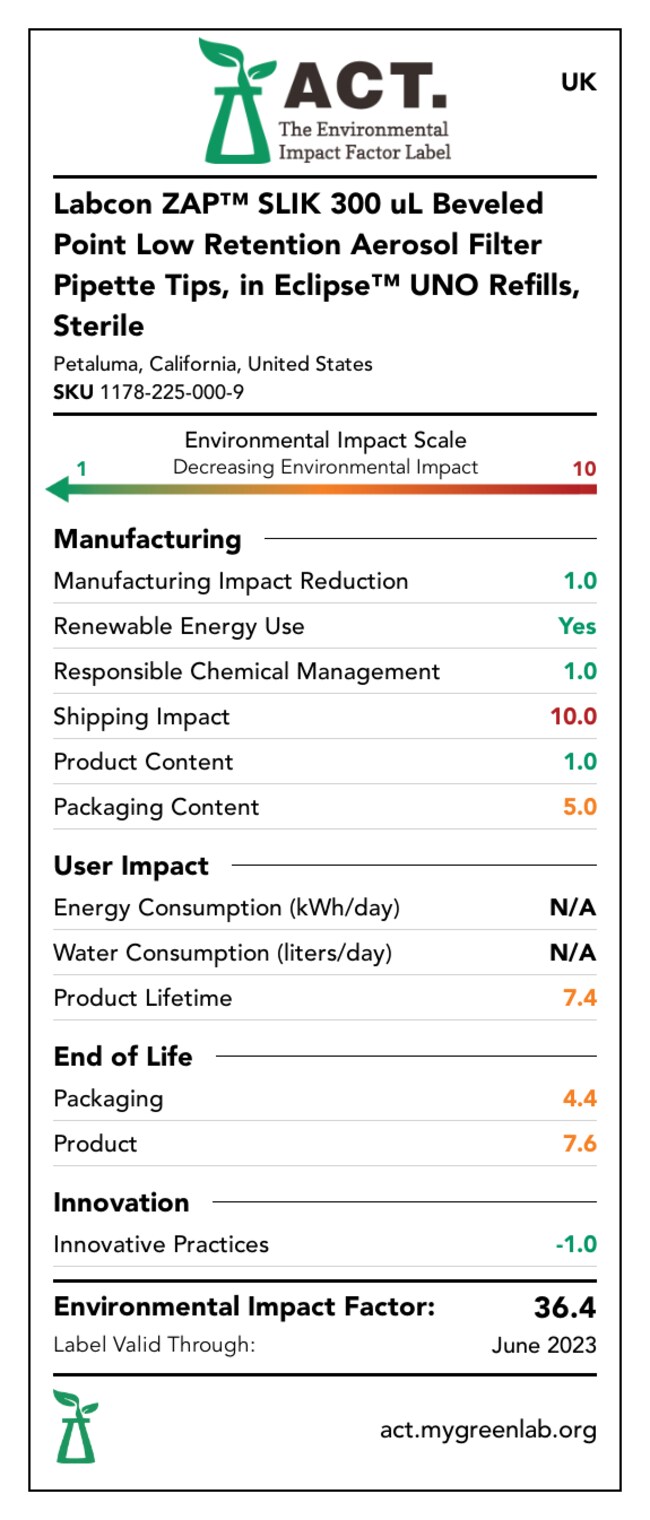This screenshot has height=1520, width=650.
Task: Click the green arrowhead on impact scale
Action: 60,489
